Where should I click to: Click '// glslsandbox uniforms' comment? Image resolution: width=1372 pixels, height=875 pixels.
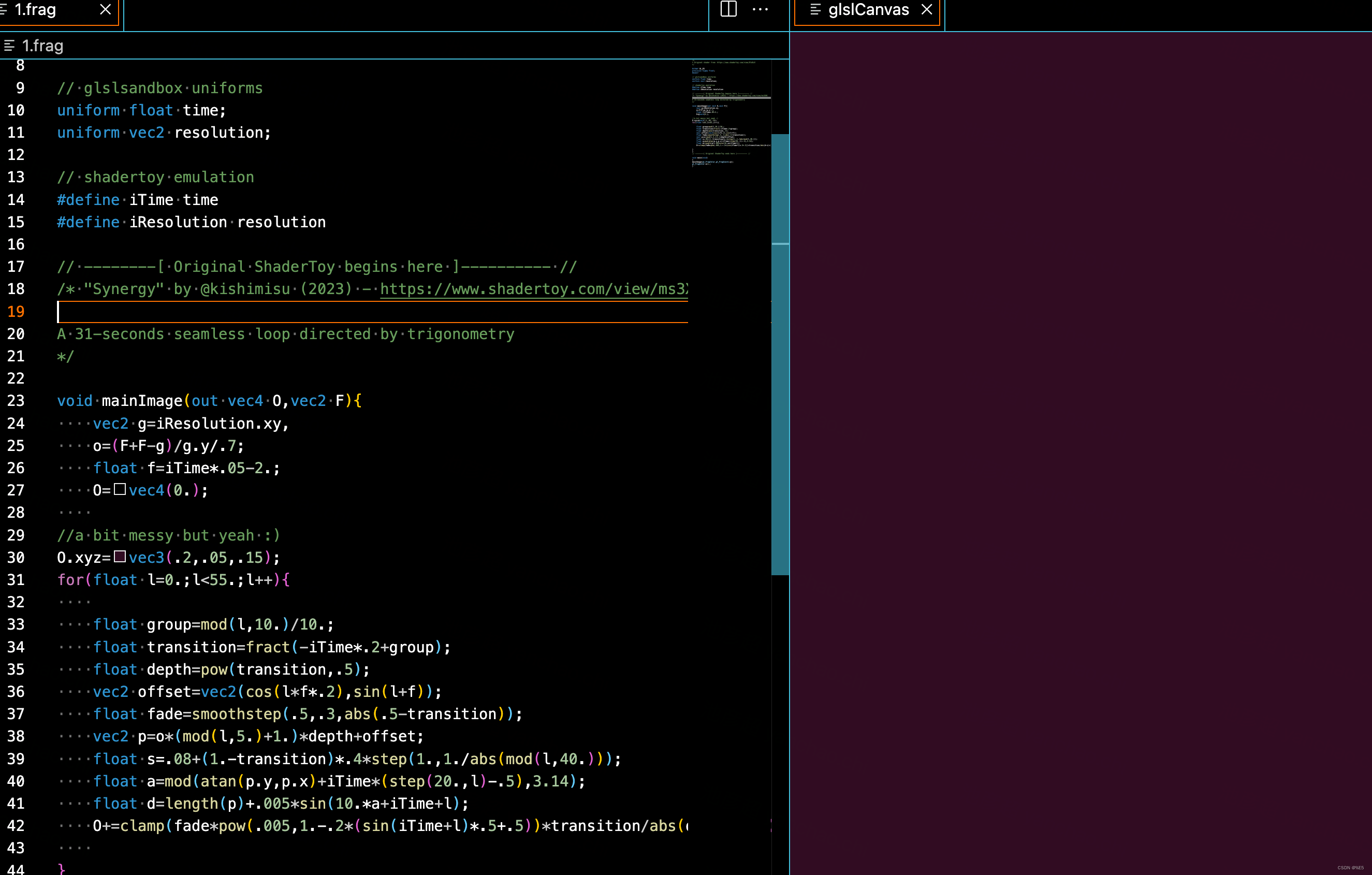pos(160,89)
